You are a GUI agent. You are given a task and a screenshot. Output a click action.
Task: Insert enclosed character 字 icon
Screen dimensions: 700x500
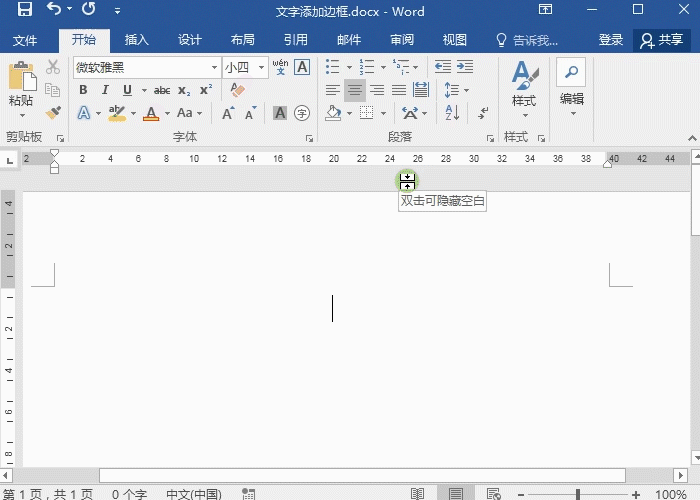[302, 113]
